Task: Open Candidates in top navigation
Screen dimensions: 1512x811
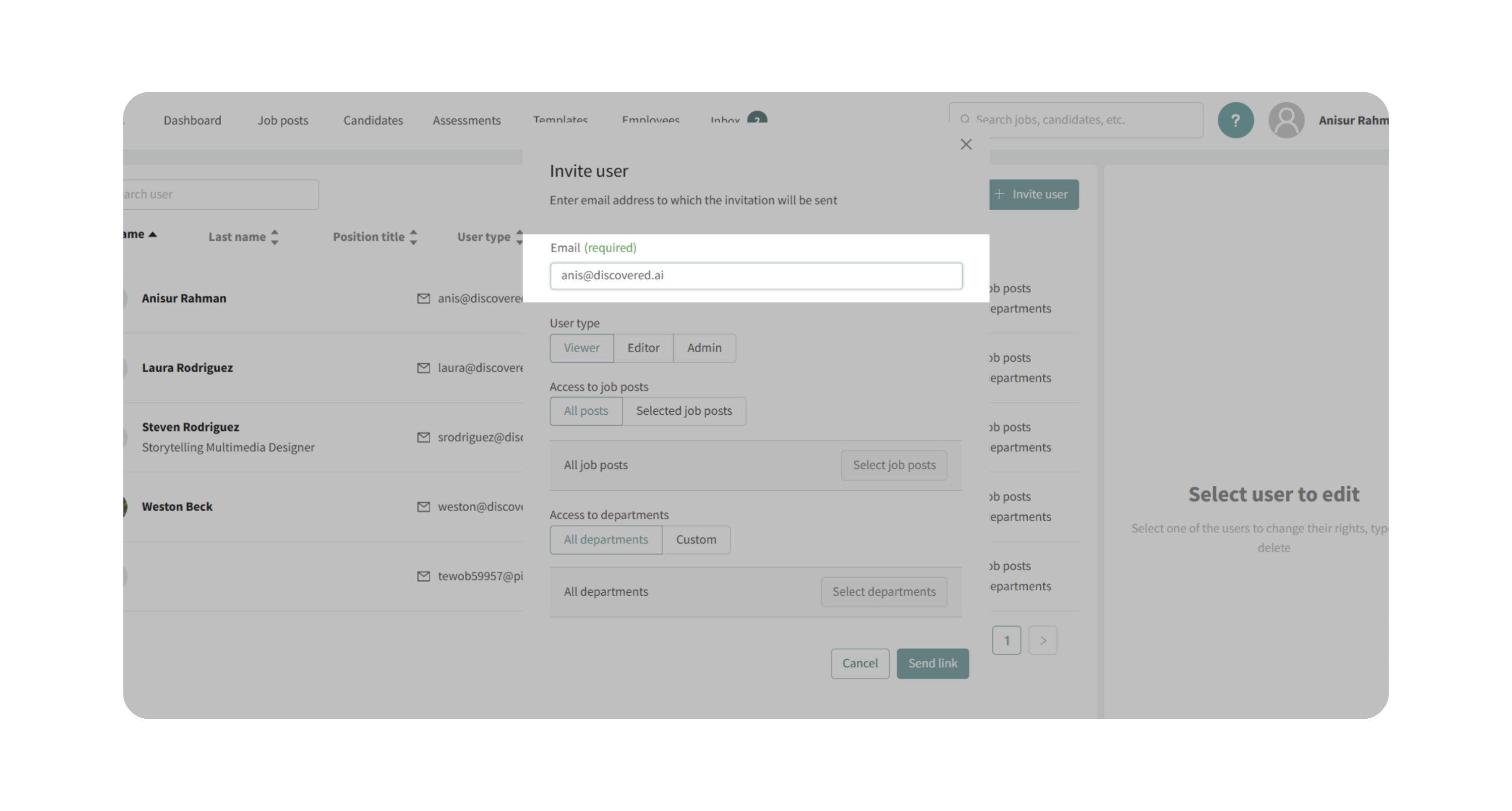Action: coord(373,120)
